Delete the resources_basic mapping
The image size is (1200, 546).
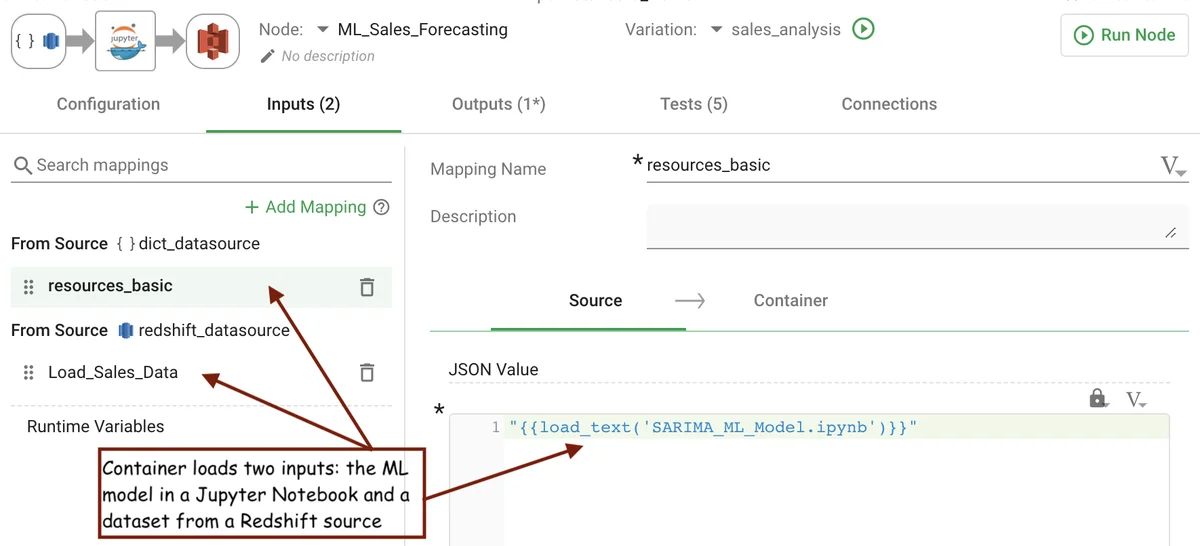(367, 287)
